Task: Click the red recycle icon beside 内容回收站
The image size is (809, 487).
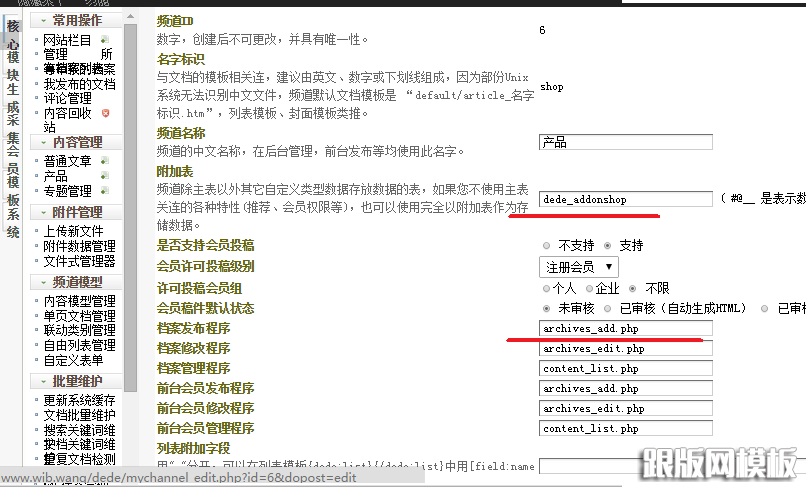Action: pyautogui.click(x=105, y=114)
